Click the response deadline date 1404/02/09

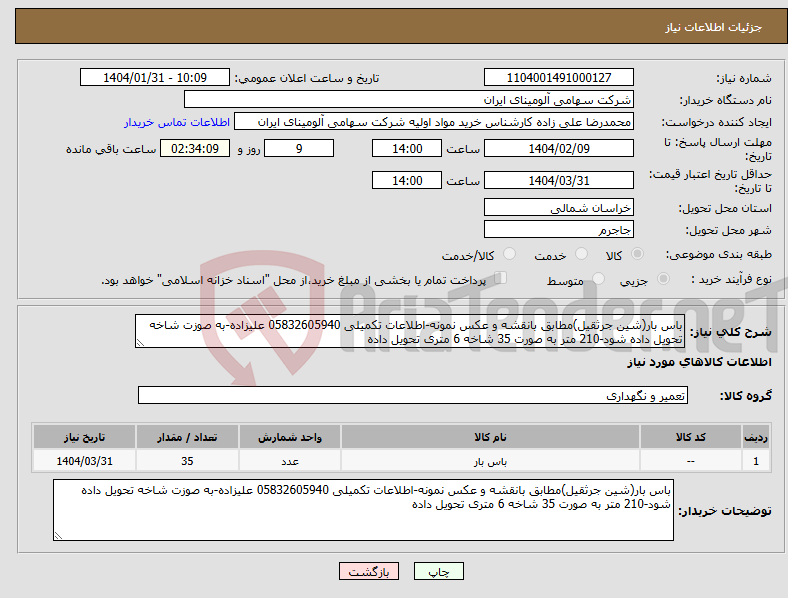(559, 149)
